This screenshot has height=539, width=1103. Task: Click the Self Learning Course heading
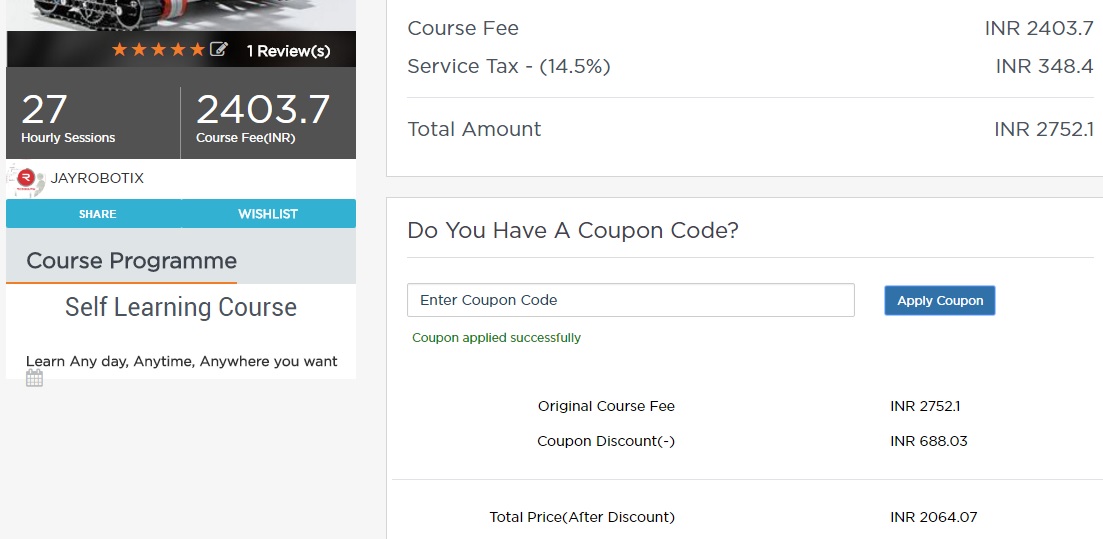pos(181,307)
